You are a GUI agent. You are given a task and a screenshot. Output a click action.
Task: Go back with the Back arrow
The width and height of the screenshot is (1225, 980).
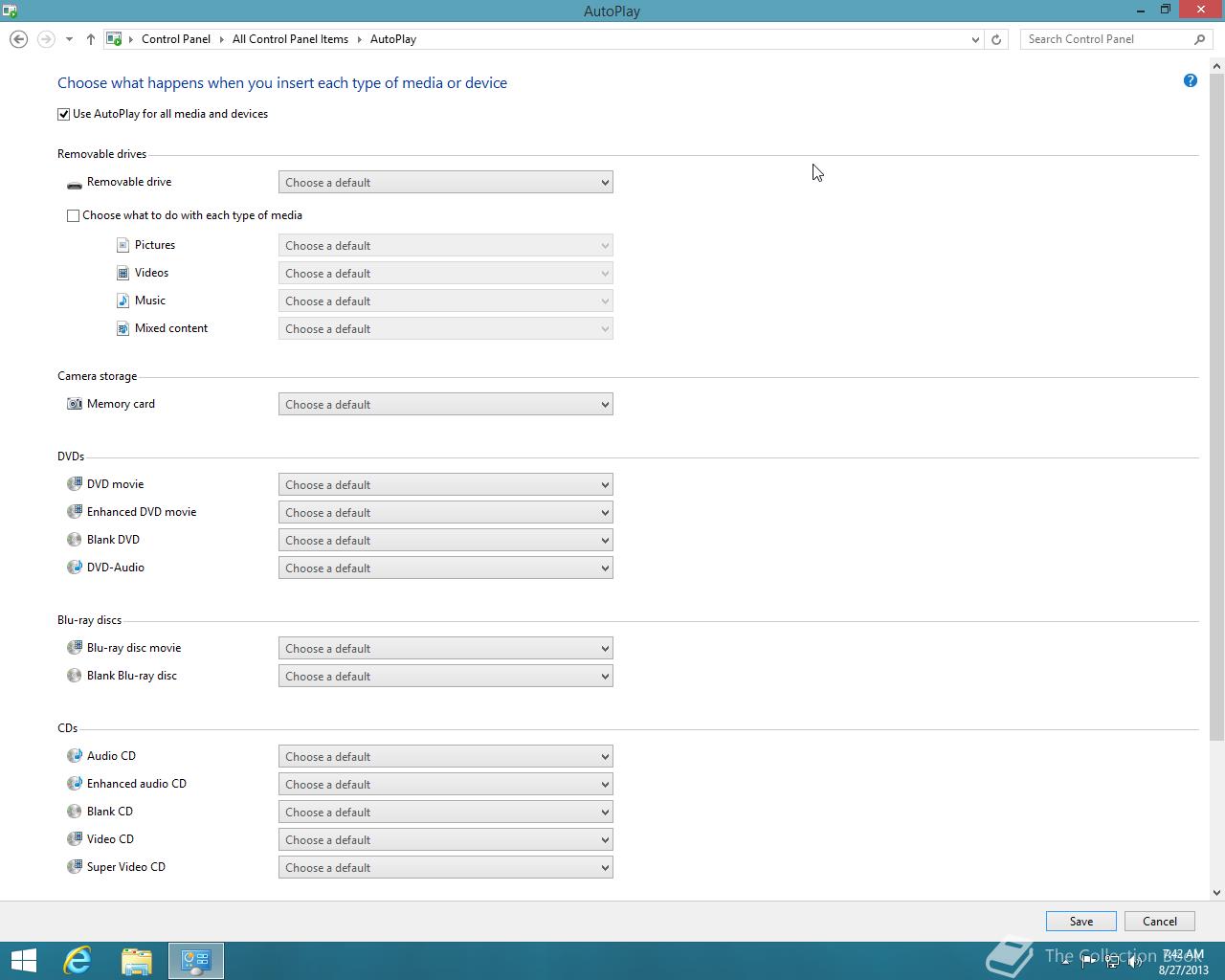pos(18,39)
